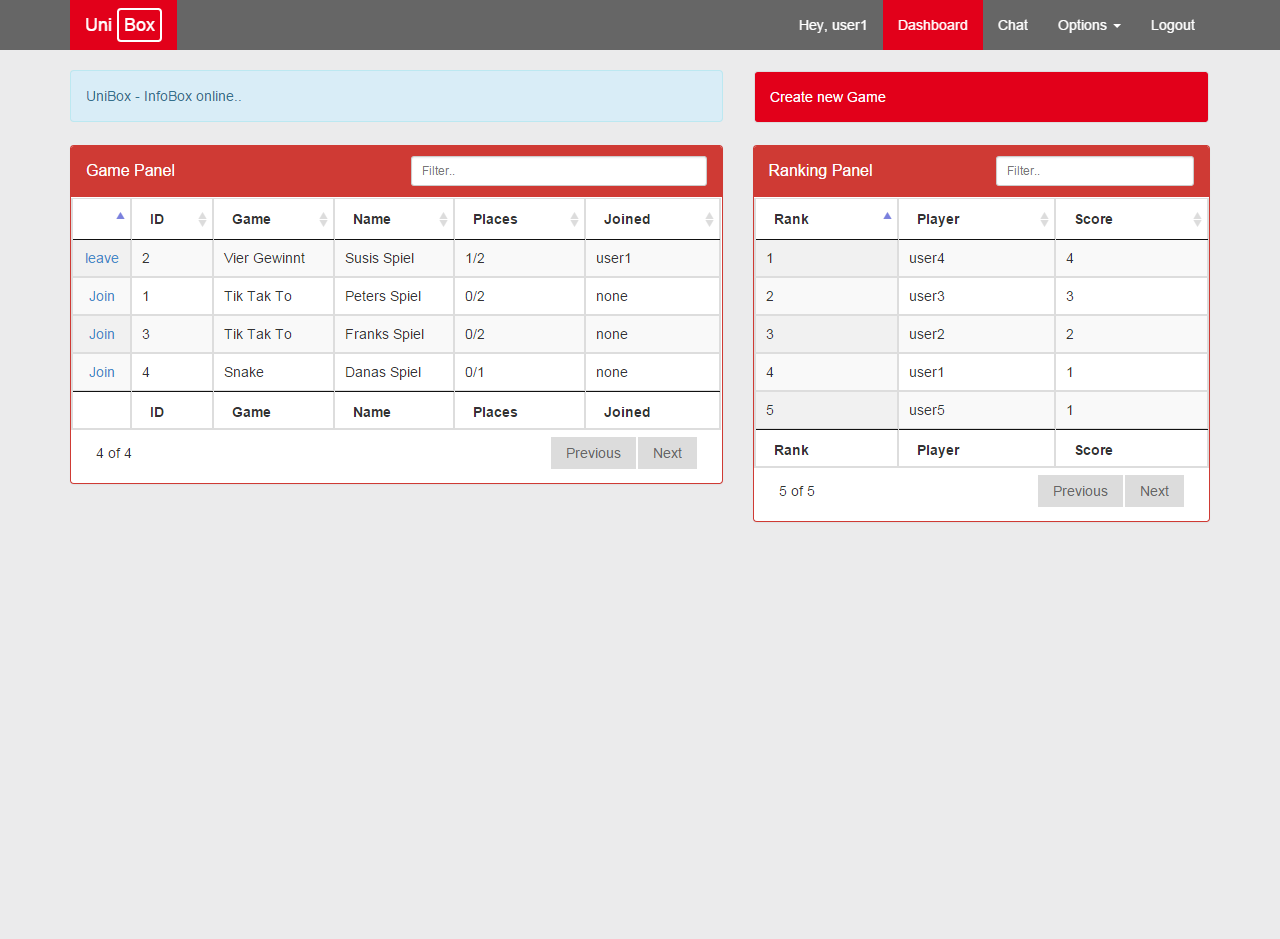Click Next in Game Panel pagination
The width and height of the screenshot is (1280, 939).
667,453
